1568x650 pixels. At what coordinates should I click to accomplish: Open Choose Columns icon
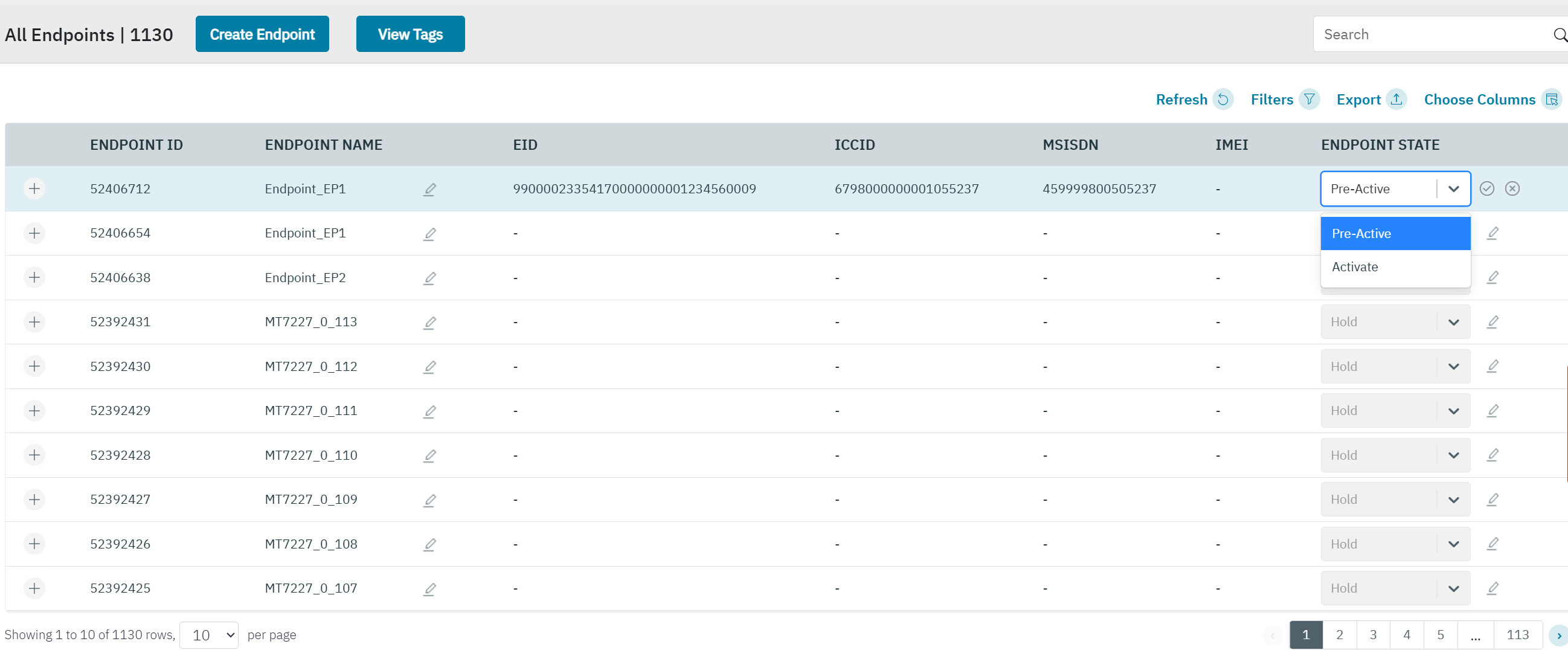pos(1552,99)
